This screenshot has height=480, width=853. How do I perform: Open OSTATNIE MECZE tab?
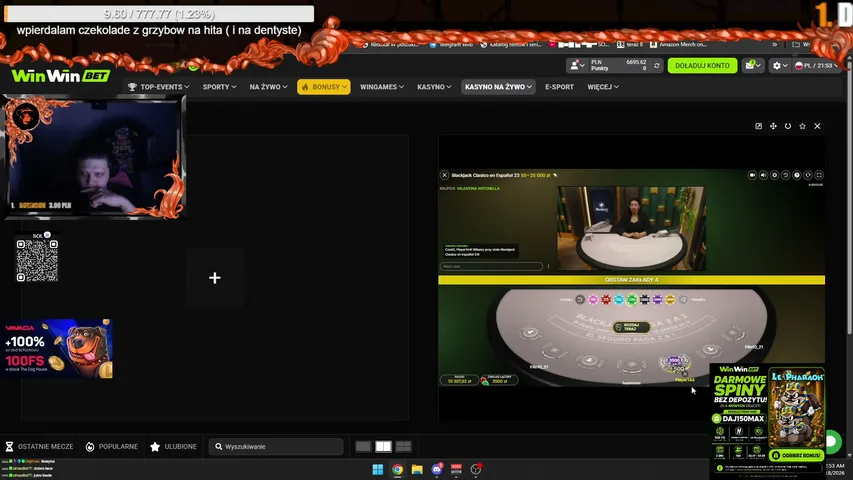tap(39, 446)
